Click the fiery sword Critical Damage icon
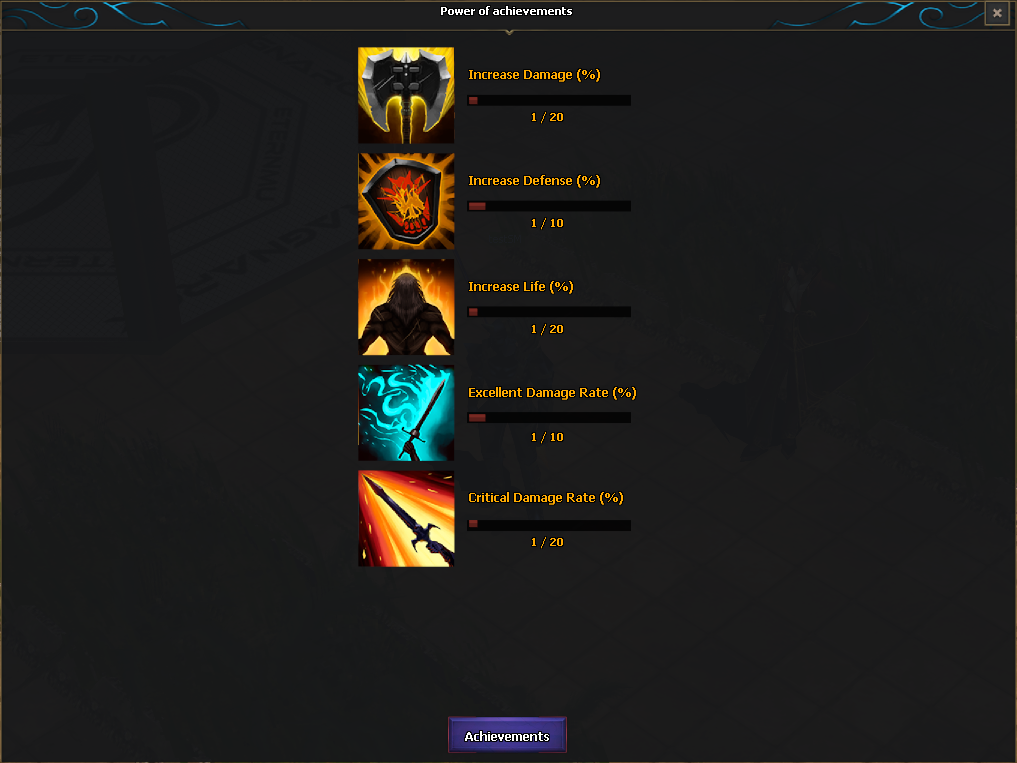This screenshot has width=1017, height=763. click(406, 518)
